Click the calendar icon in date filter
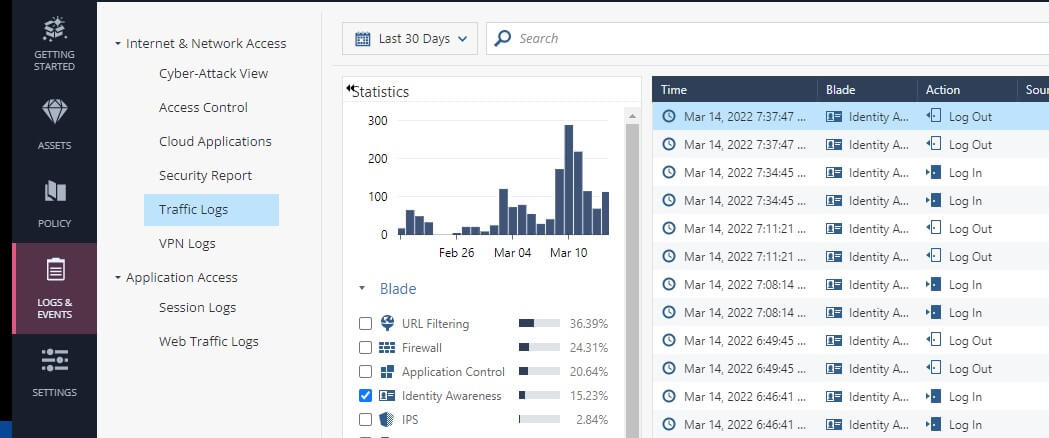This screenshot has width=1049, height=438. click(363, 39)
